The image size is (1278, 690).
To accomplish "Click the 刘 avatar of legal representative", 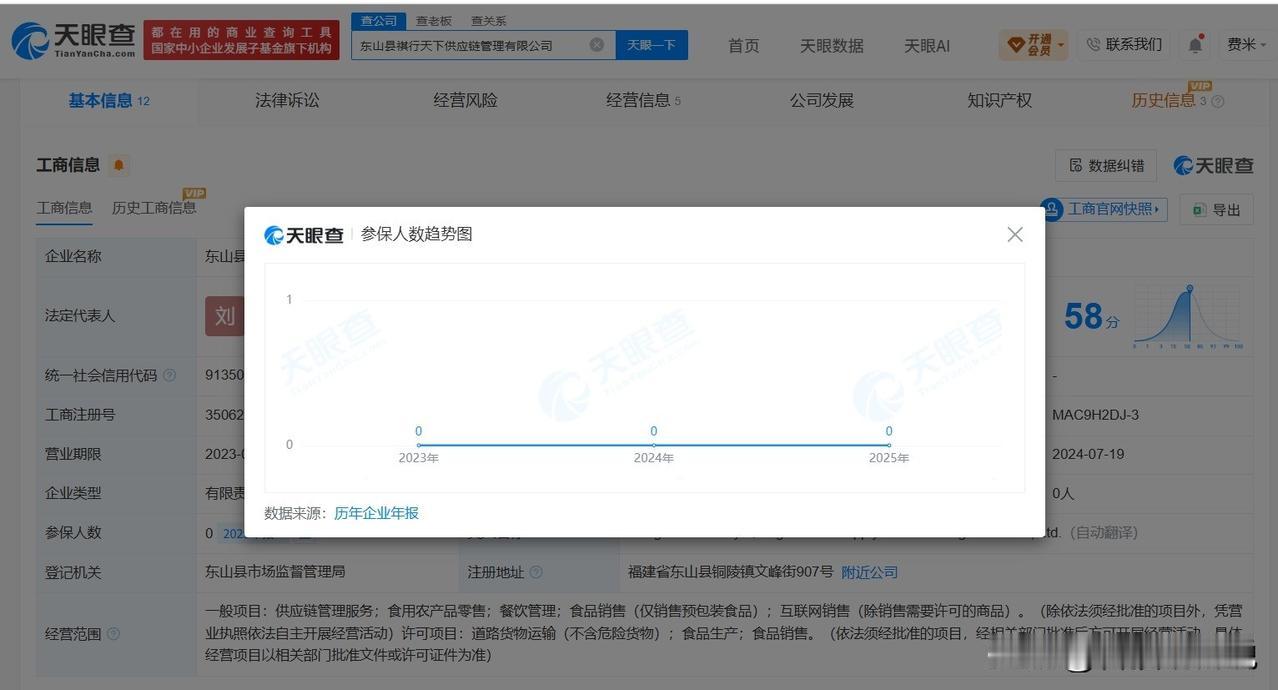I will pos(225,316).
